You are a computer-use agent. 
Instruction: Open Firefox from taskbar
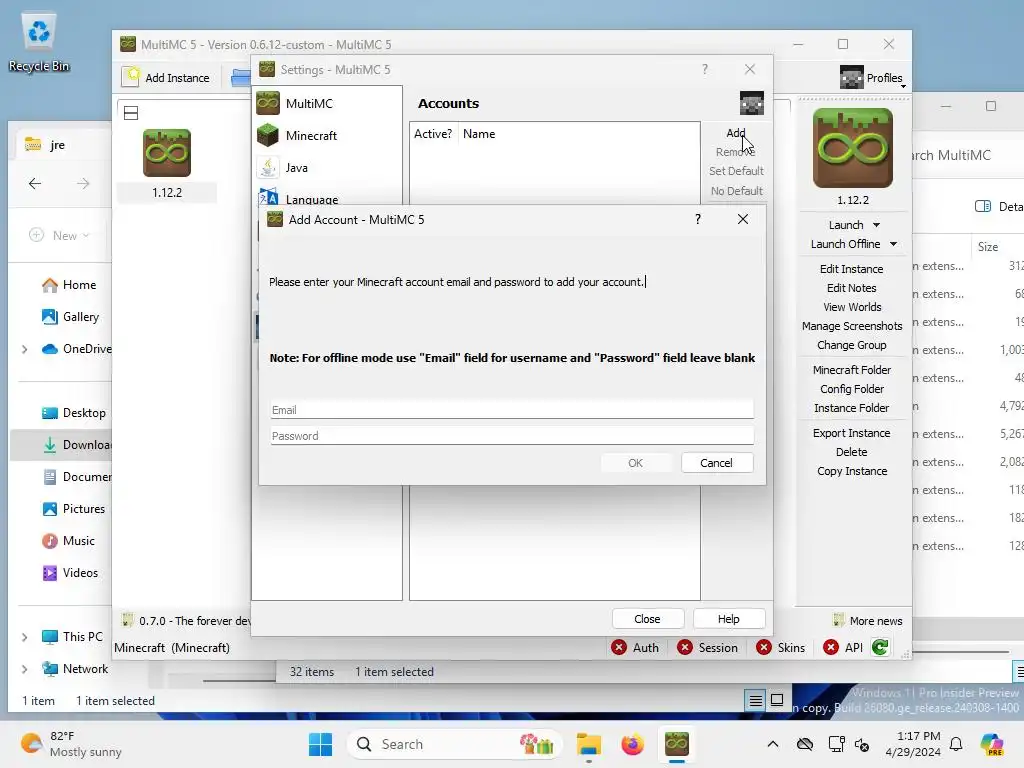(x=632, y=744)
